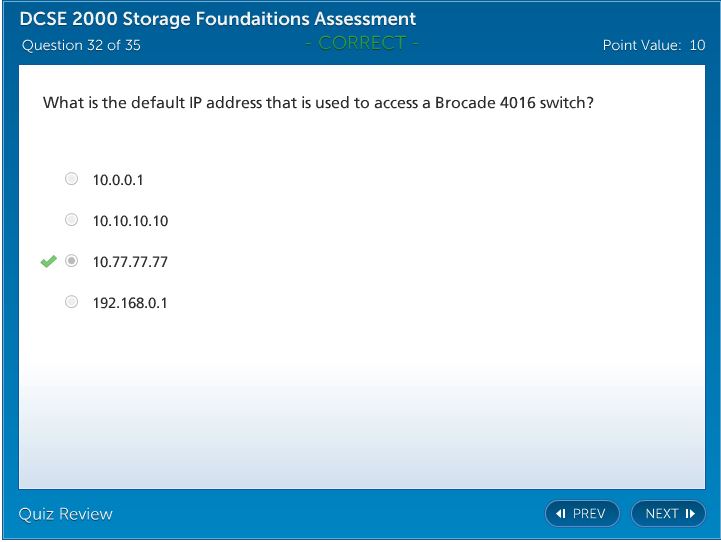Image resolution: width=721 pixels, height=542 pixels.
Task: Click the Question 32 of 35 indicator
Action: pos(81,45)
